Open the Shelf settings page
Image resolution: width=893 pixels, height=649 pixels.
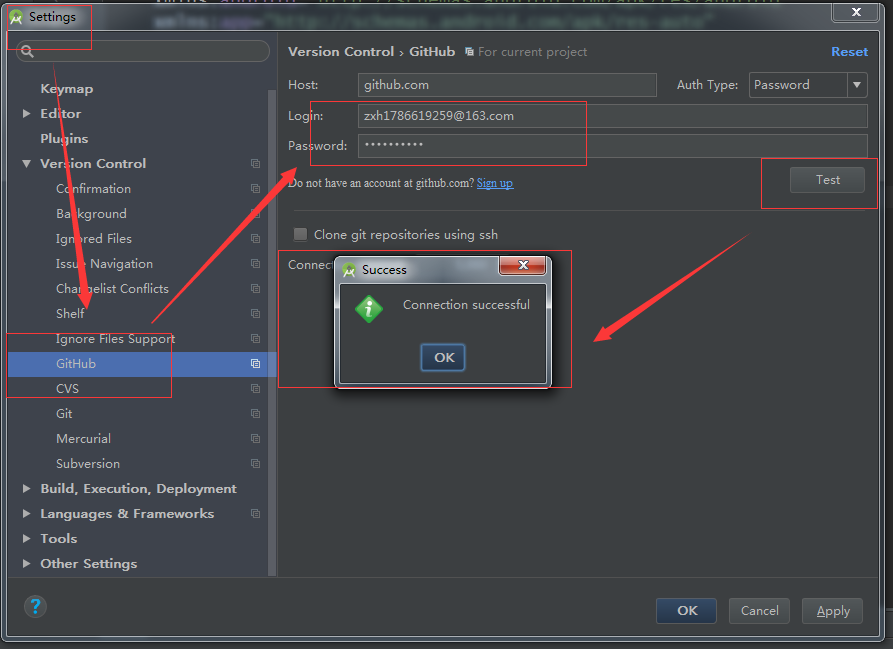pyautogui.click(x=70, y=314)
